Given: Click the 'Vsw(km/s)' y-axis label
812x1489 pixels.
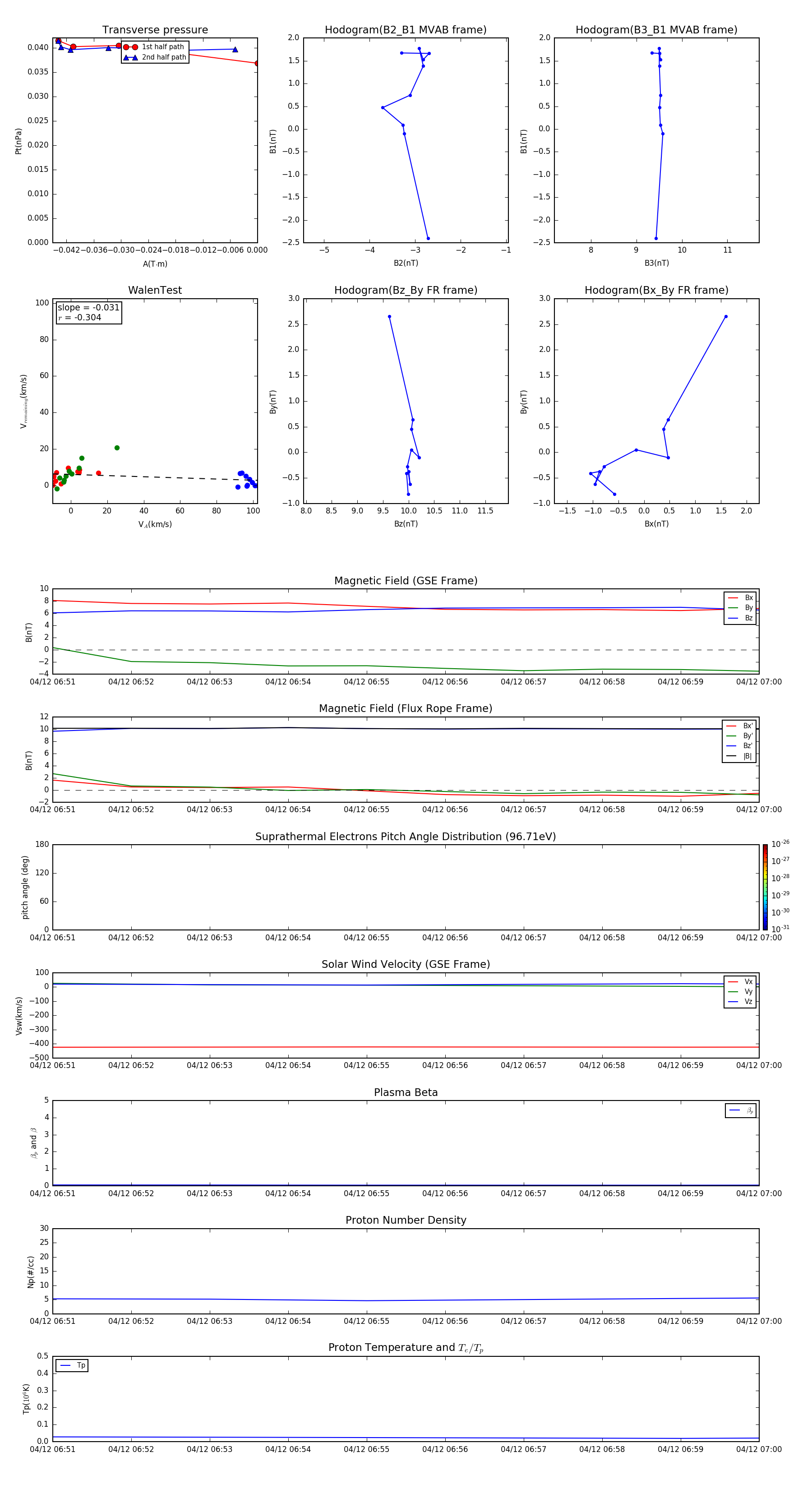Looking at the screenshot, I should point(18,1016).
